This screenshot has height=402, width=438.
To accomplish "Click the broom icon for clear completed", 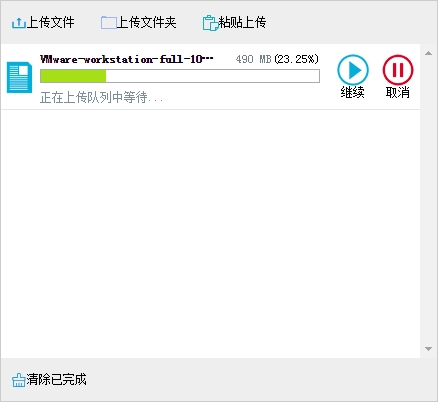I will pos(19,380).
